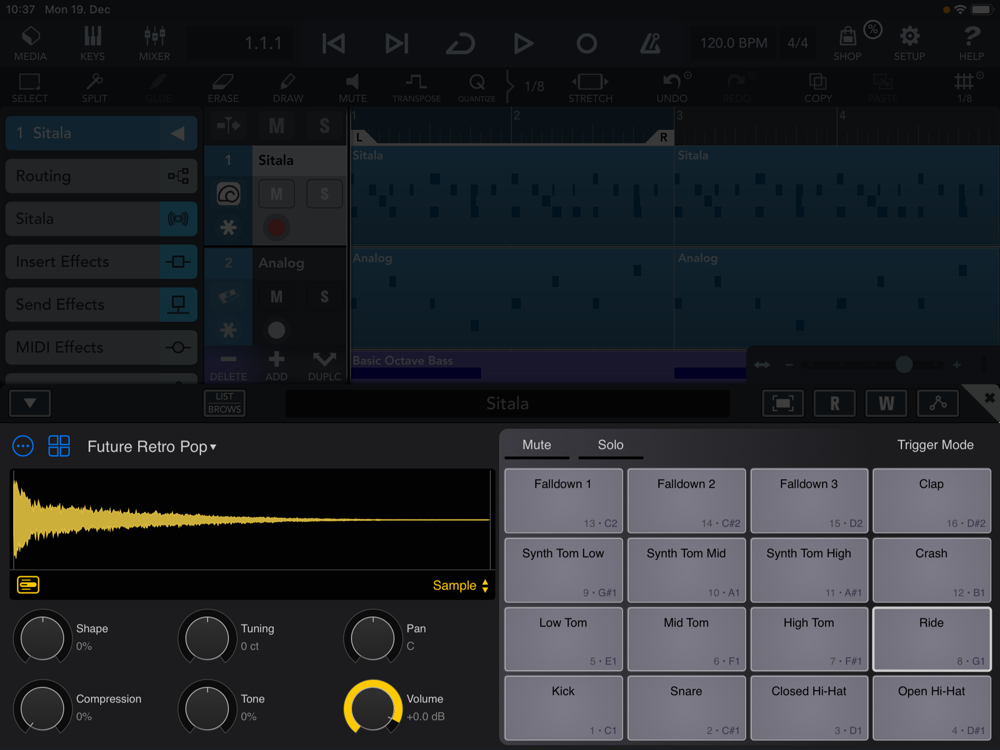This screenshot has width=1000, height=750.
Task: Open the Future Retro Pop kit dropdown
Action: point(152,446)
